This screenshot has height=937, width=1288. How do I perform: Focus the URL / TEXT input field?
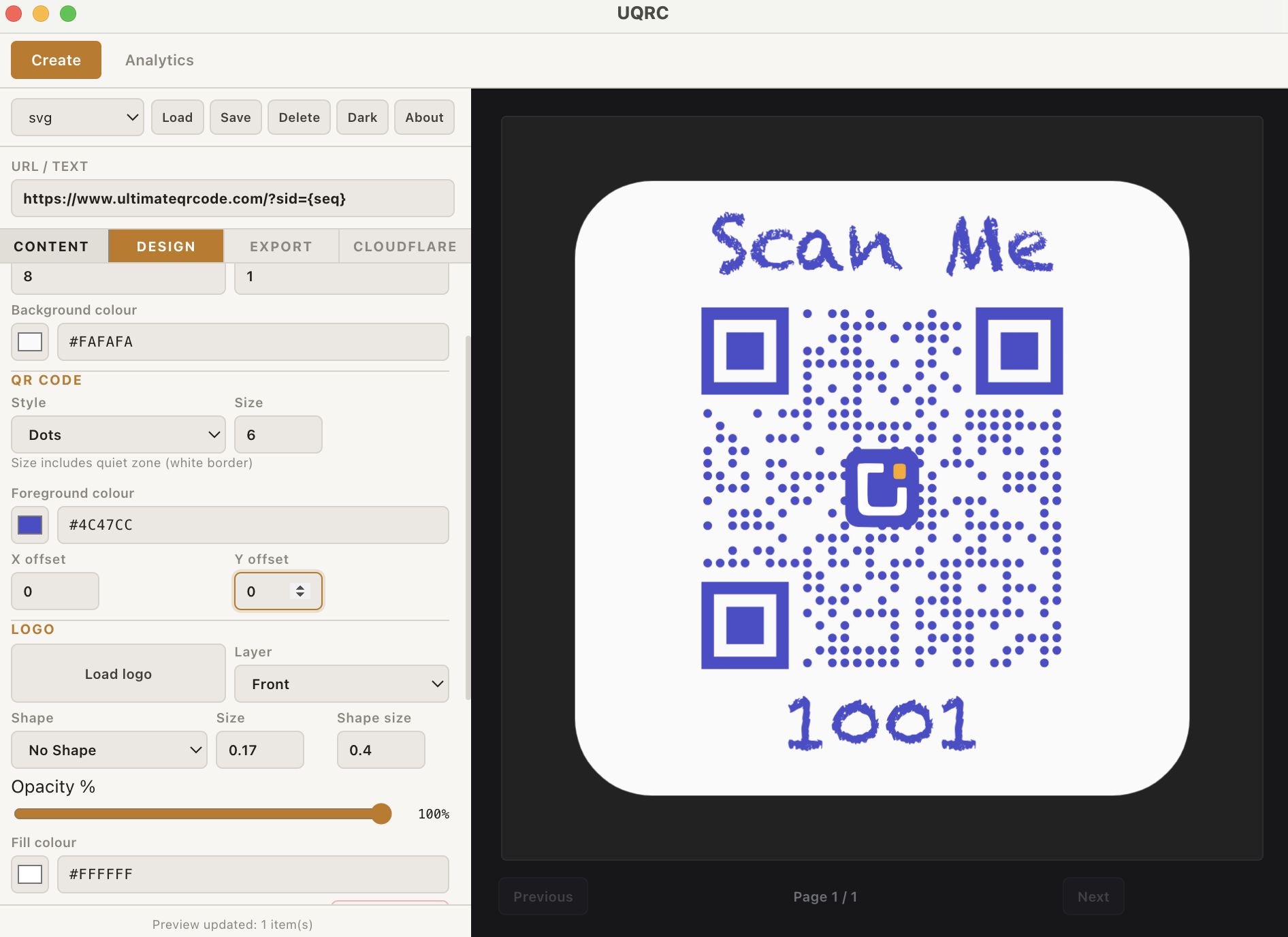coord(233,198)
